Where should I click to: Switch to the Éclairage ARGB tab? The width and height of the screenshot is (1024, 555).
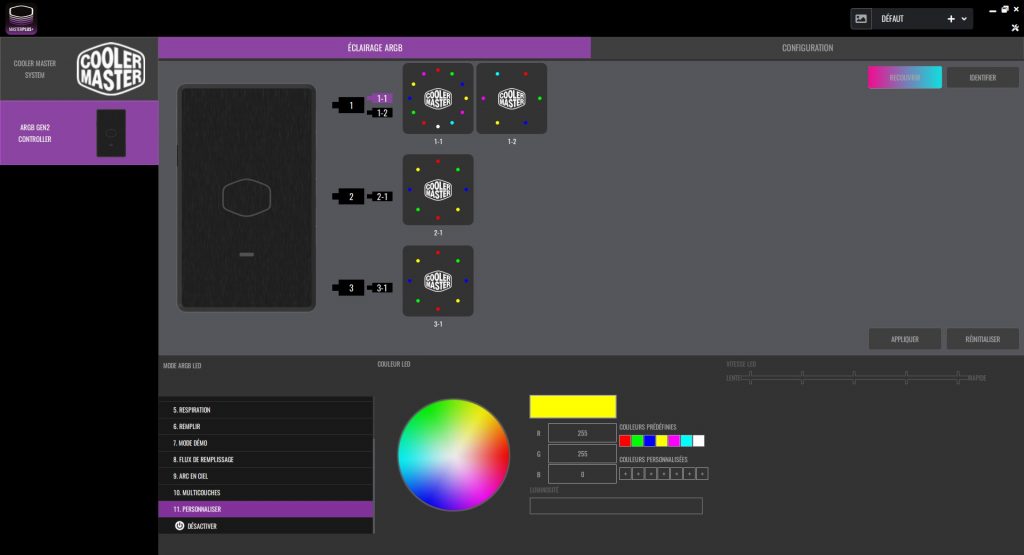point(374,48)
